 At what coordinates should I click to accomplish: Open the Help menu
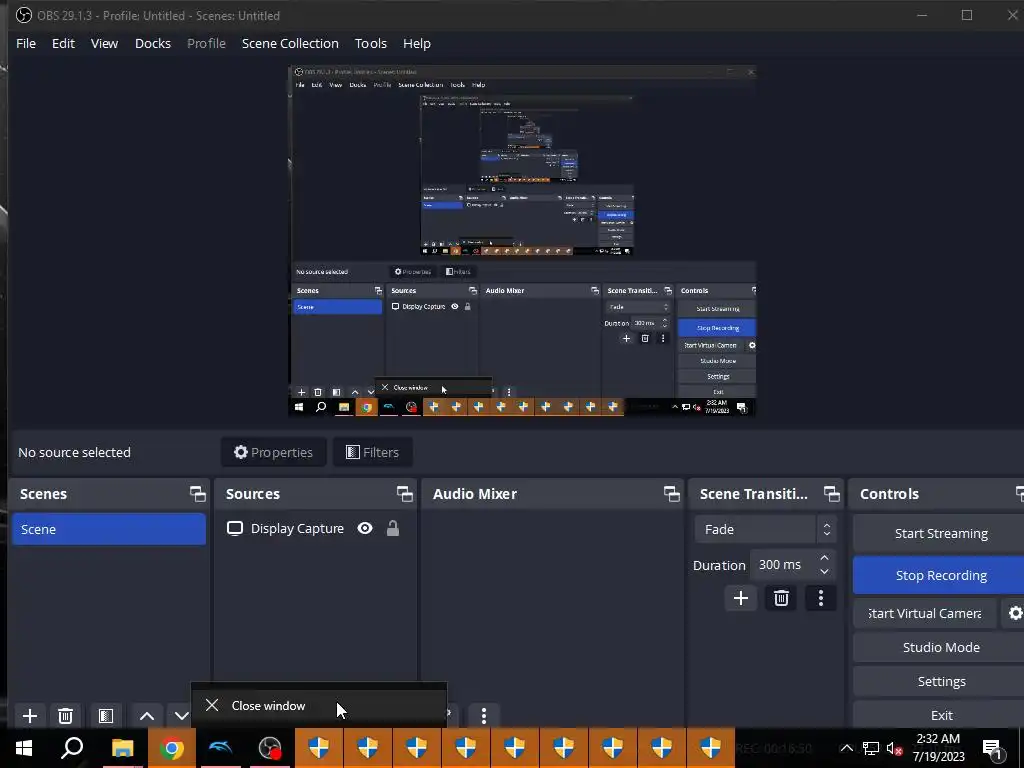tap(417, 43)
